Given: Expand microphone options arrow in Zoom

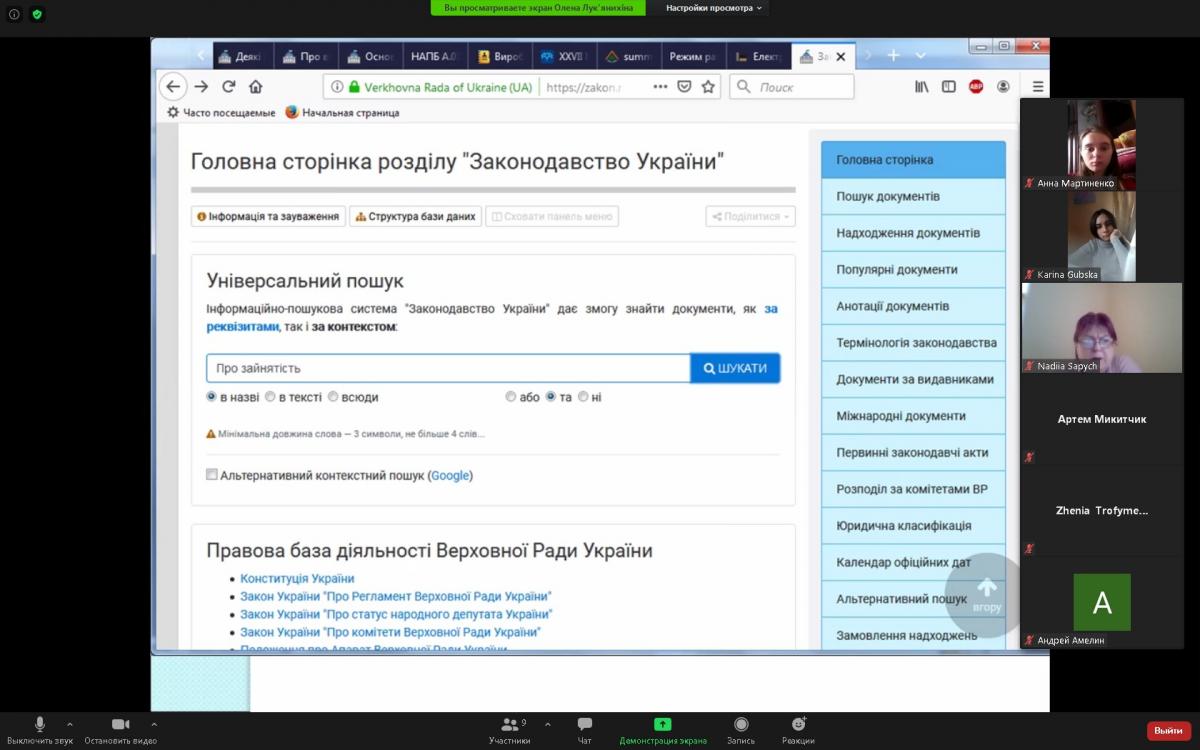Looking at the screenshot, I should (x=69, y=724).
